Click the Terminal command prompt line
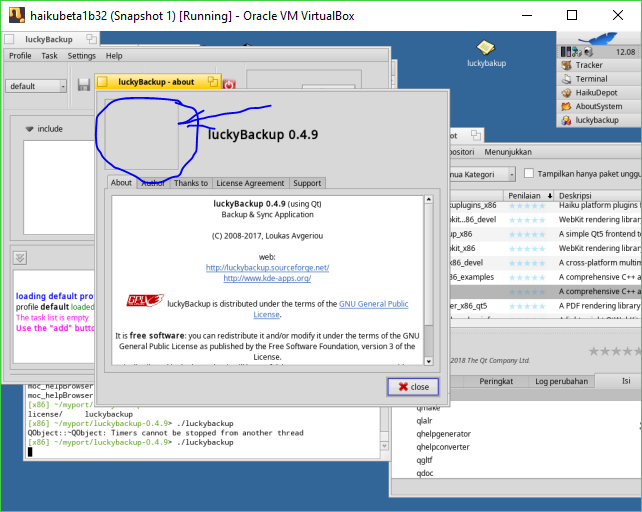642x512 pixels. coord(131,442)
